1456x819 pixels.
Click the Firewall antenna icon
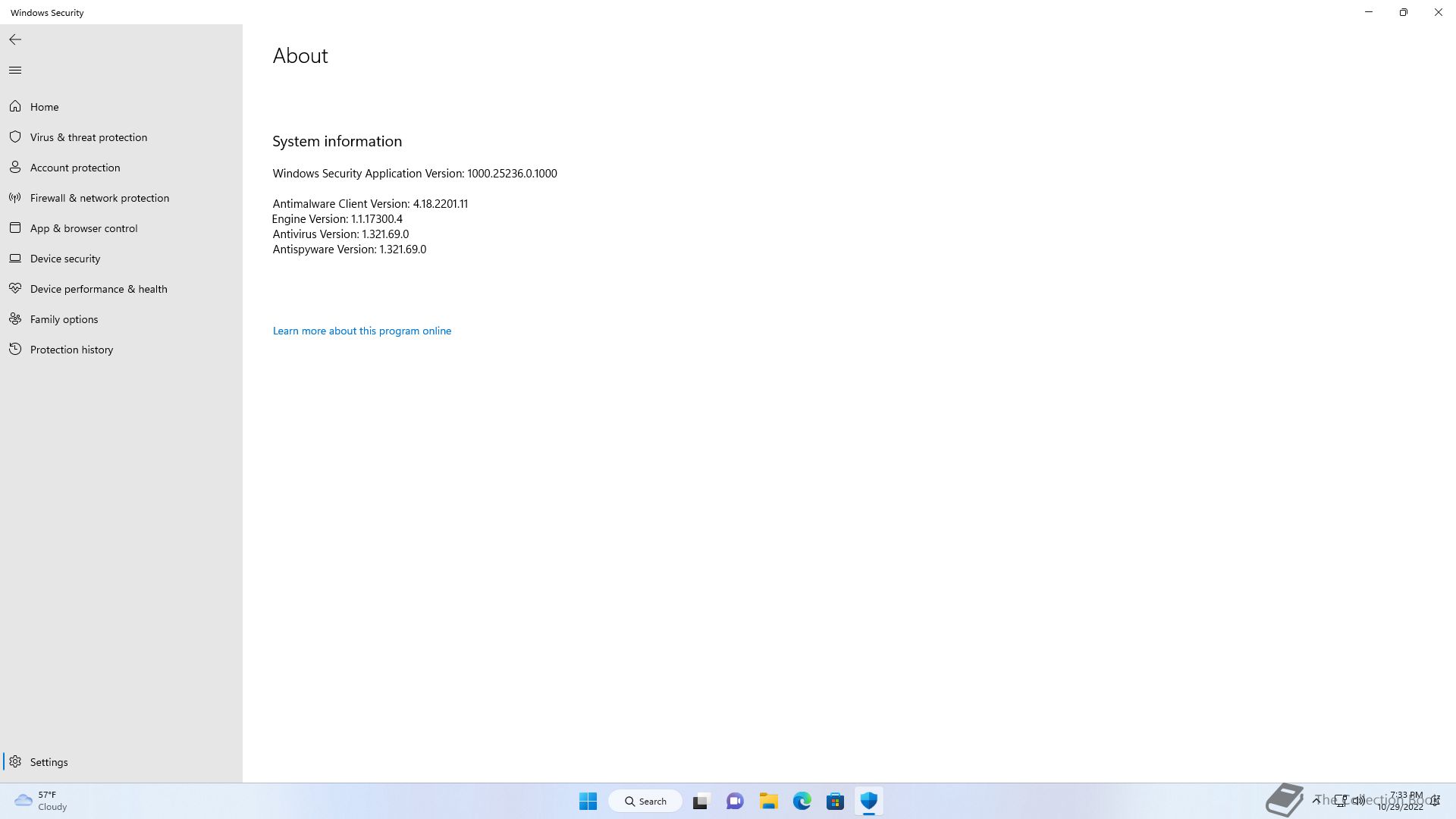point(15,198)
